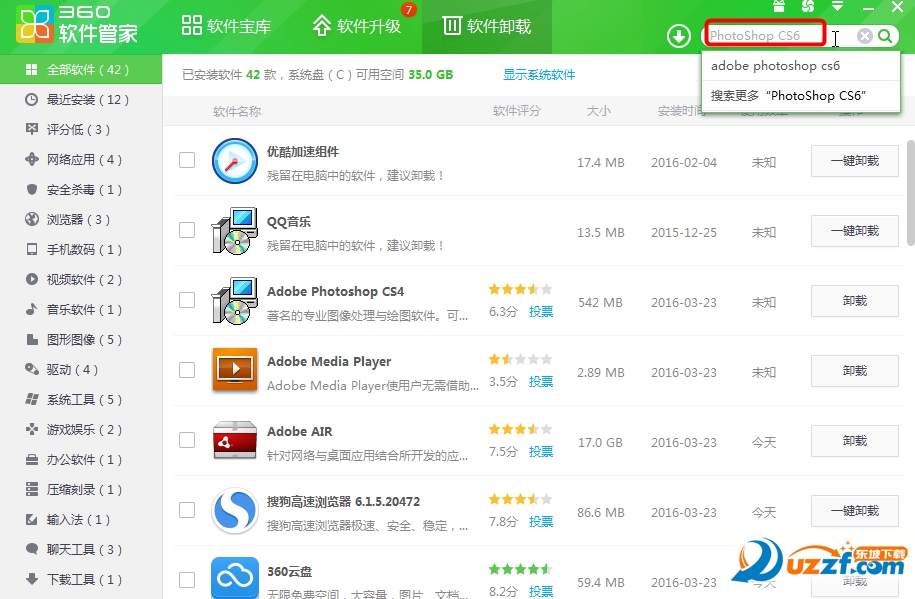The height and width of the screenshot is (599, 915).
Task: Check the box beside Adobe Photoshop CS4
Action: (187, 300)
